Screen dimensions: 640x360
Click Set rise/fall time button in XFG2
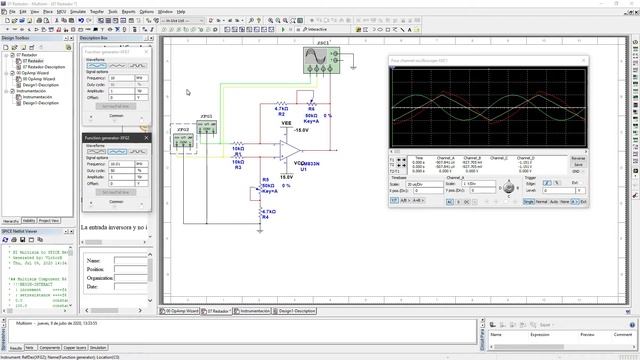pos(116,192)
